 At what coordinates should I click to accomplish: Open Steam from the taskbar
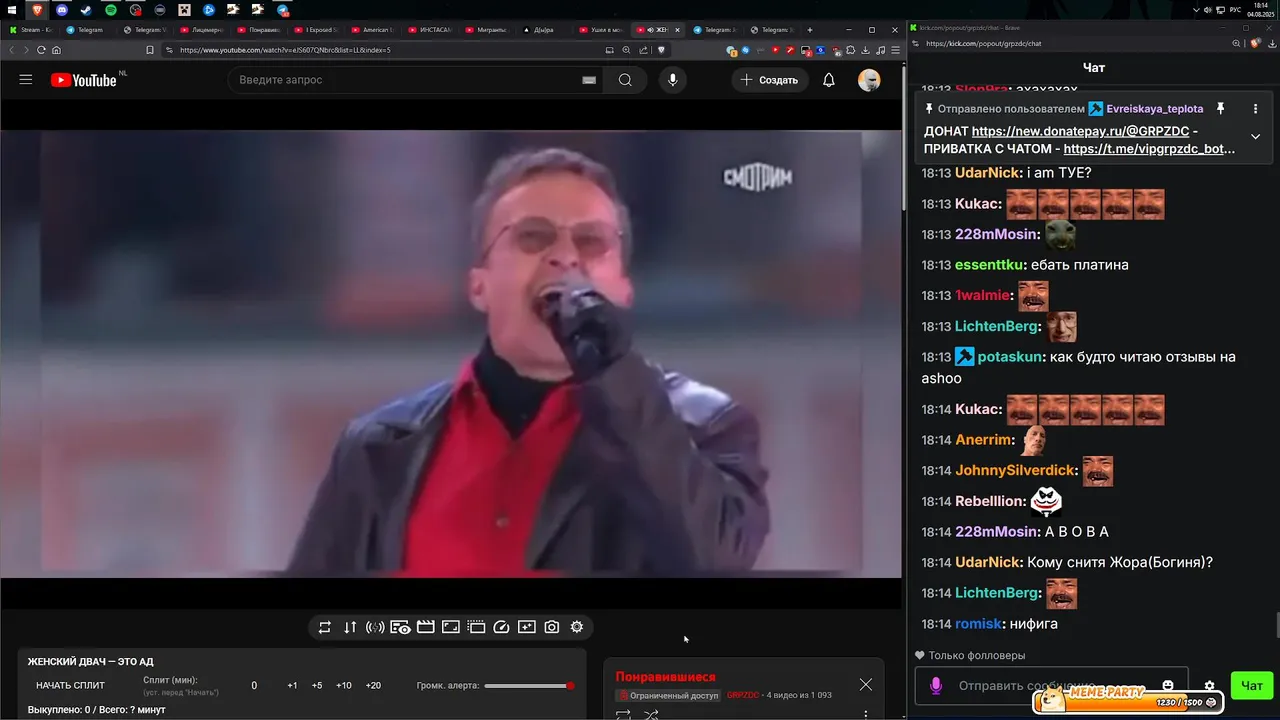coord(86,9)
